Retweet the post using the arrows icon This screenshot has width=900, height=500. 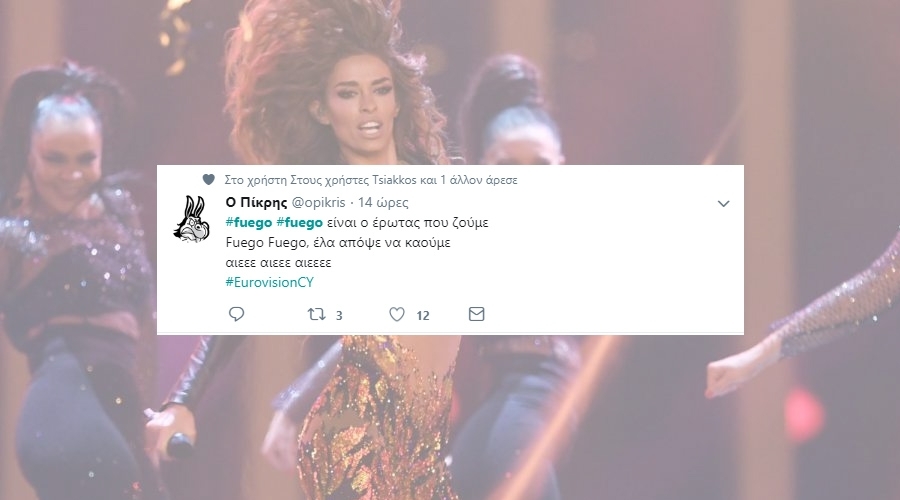(316, 314)
